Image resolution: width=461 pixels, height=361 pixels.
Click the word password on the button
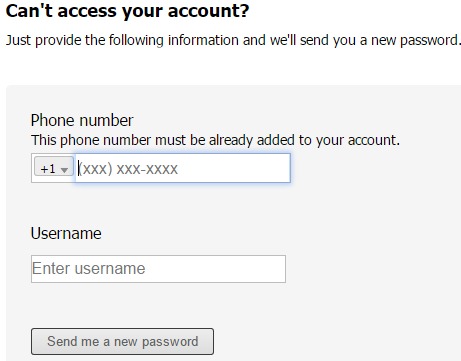coord(170,342)
